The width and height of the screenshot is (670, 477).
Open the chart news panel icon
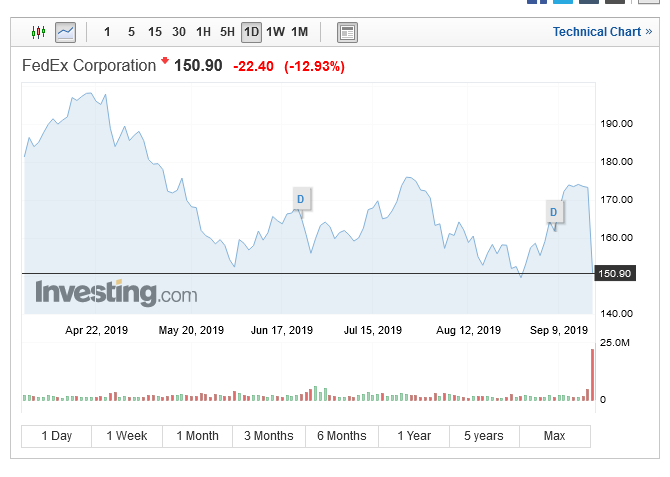347,32
